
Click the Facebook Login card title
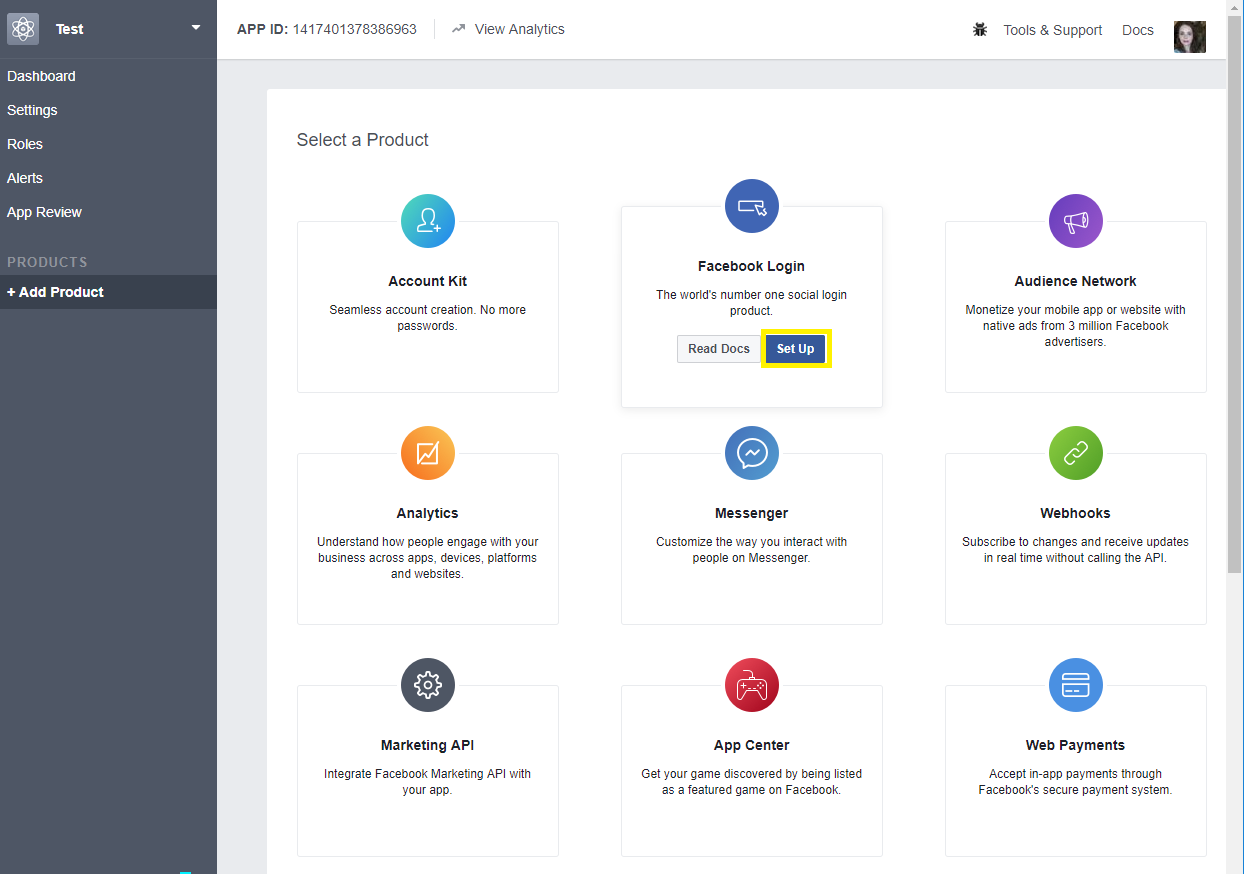752,266
